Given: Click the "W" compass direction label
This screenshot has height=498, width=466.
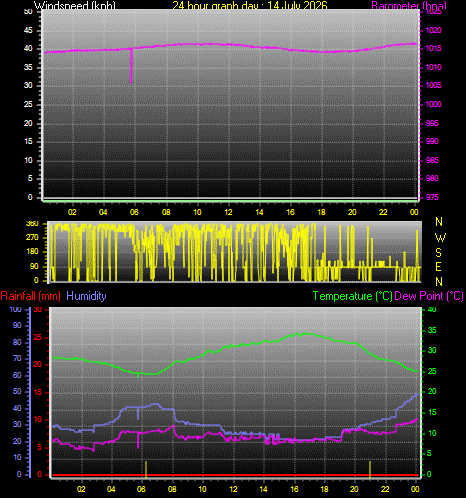Looking at the screenshot, I should 440,238.
